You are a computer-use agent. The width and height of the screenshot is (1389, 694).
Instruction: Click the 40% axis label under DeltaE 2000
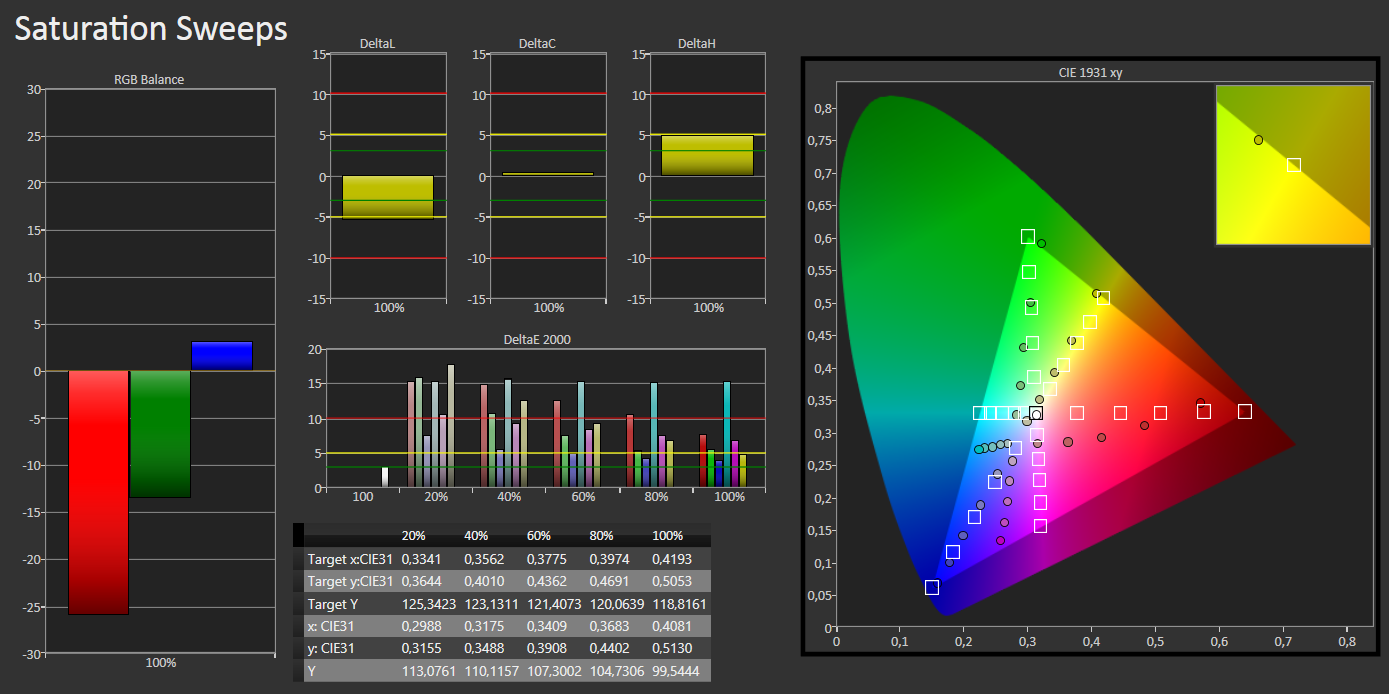(x=510, y=497)
